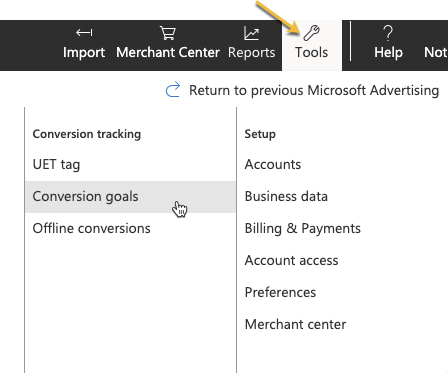The width and height of the screenshot is (448, 373).
Task: Click the Tools wrench icon
Action: (312, 33)
